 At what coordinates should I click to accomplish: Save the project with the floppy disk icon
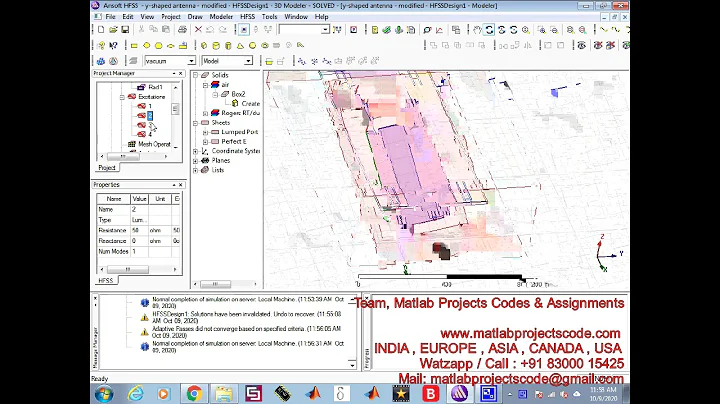tap(125, 30)
